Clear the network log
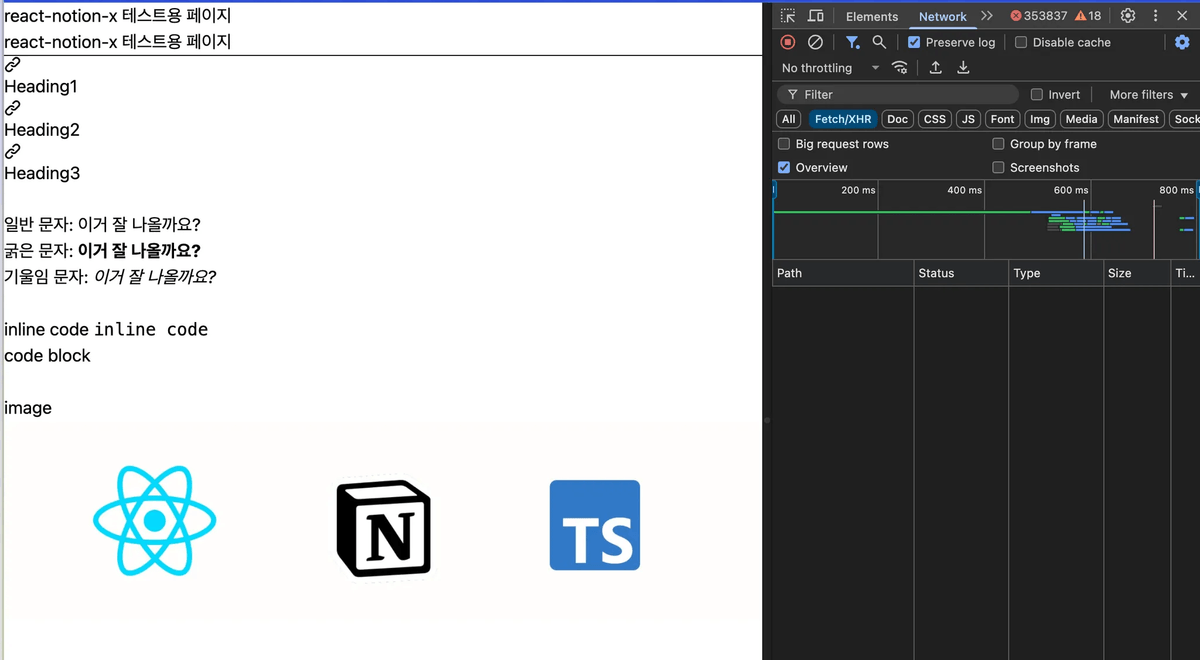Screen dimensions: 1200x660 coord(815,42)
